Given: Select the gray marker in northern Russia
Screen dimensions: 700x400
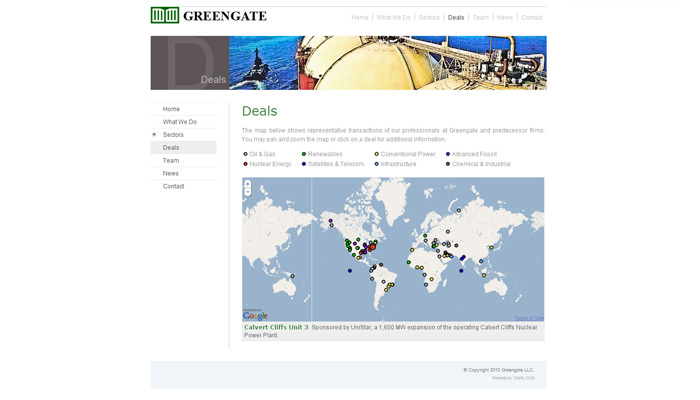Looking at the screenshot, I should pos(458,210).
